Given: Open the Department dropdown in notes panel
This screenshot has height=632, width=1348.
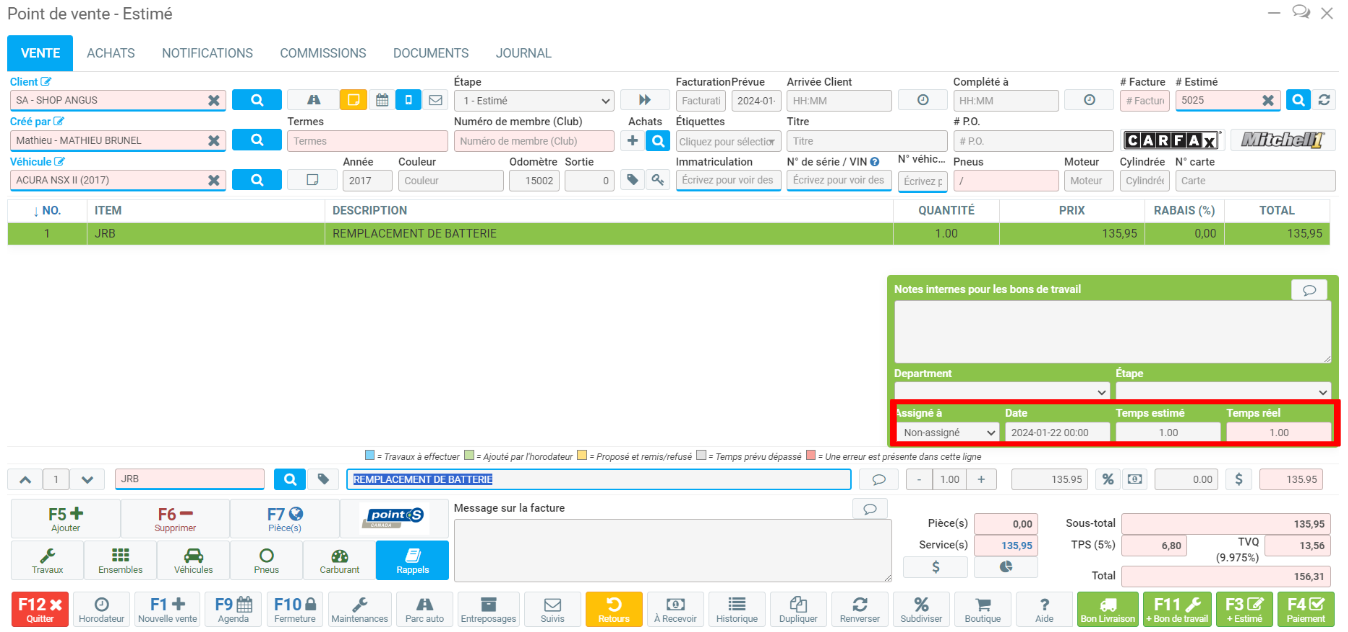Looking at the screenshot, I should 1001,391.
